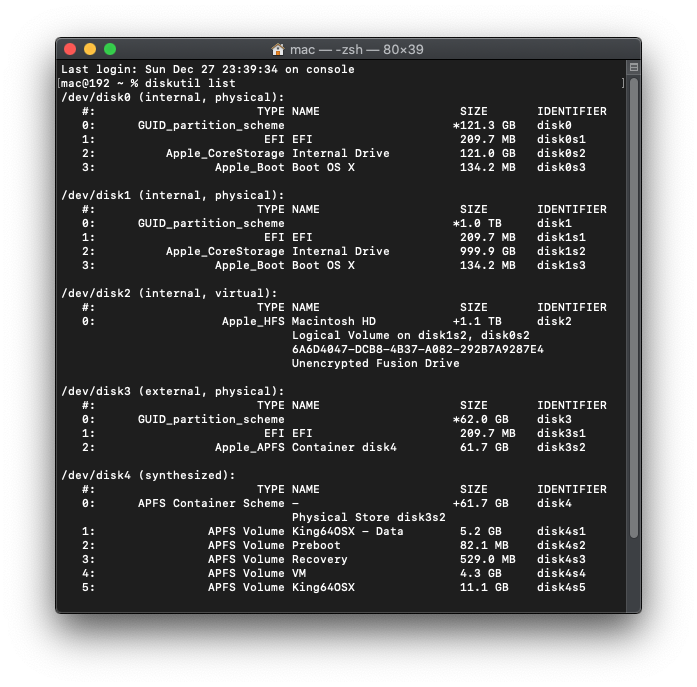Click the "529.0 MB" size value
Image resolution: width=697 pixels, height=687 pixels.
[488, 559]
